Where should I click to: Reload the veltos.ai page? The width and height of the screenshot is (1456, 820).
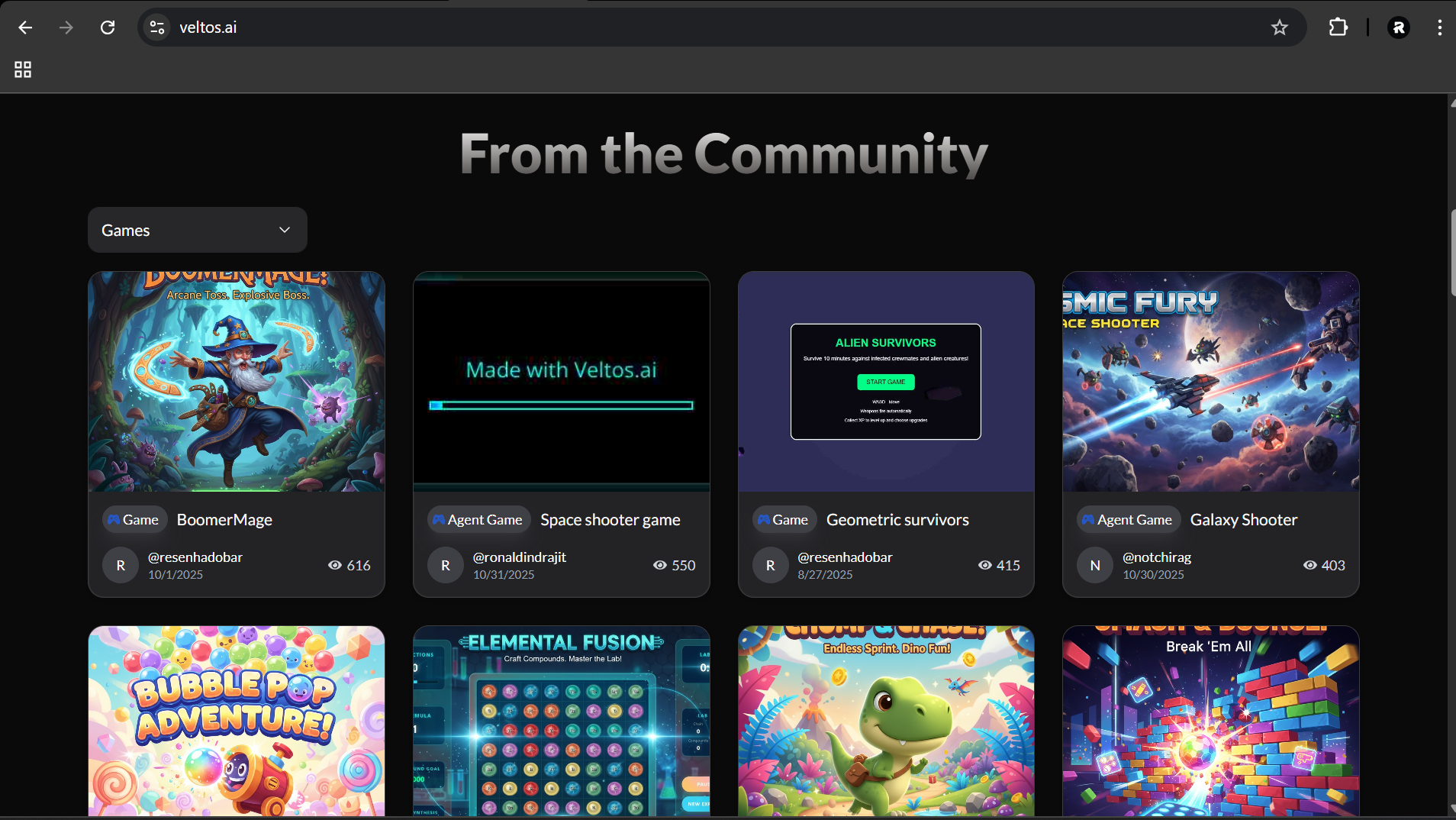[x=108, y=27]
